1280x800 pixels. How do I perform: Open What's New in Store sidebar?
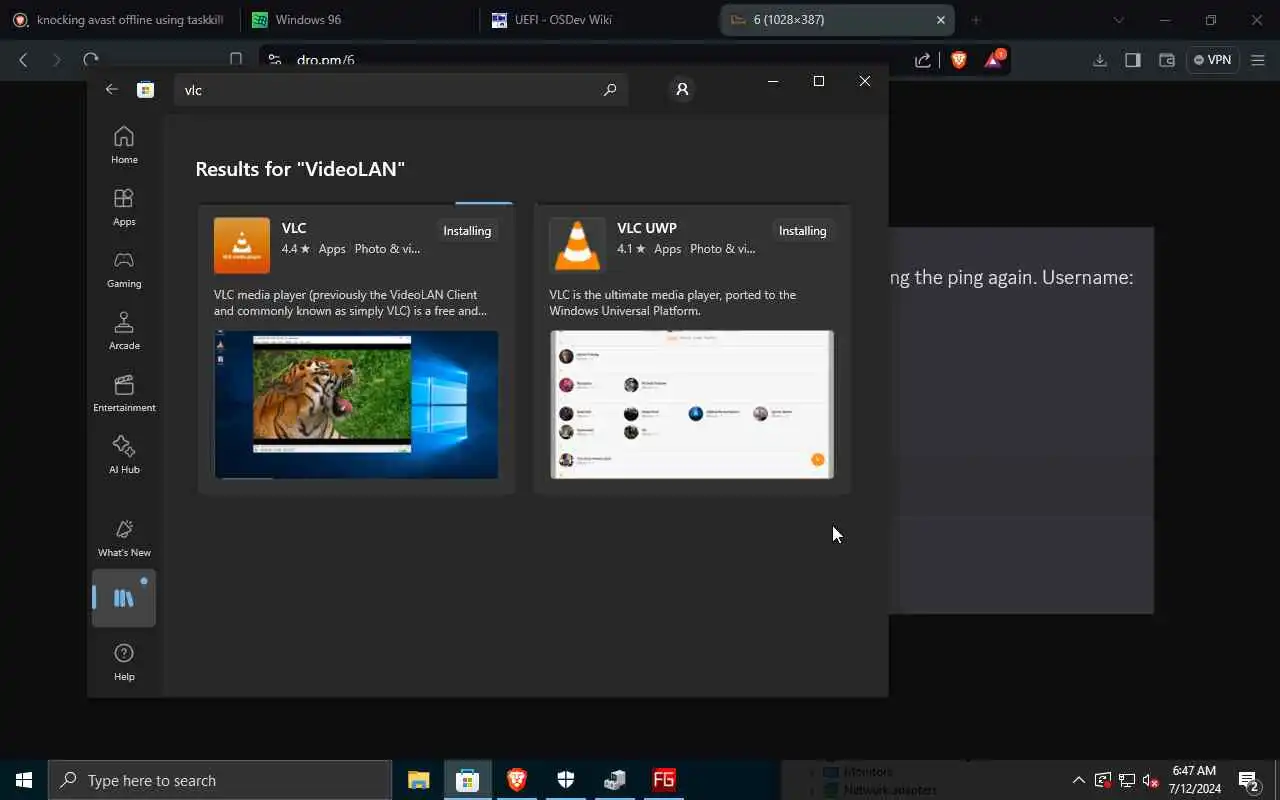coord(124,538)
